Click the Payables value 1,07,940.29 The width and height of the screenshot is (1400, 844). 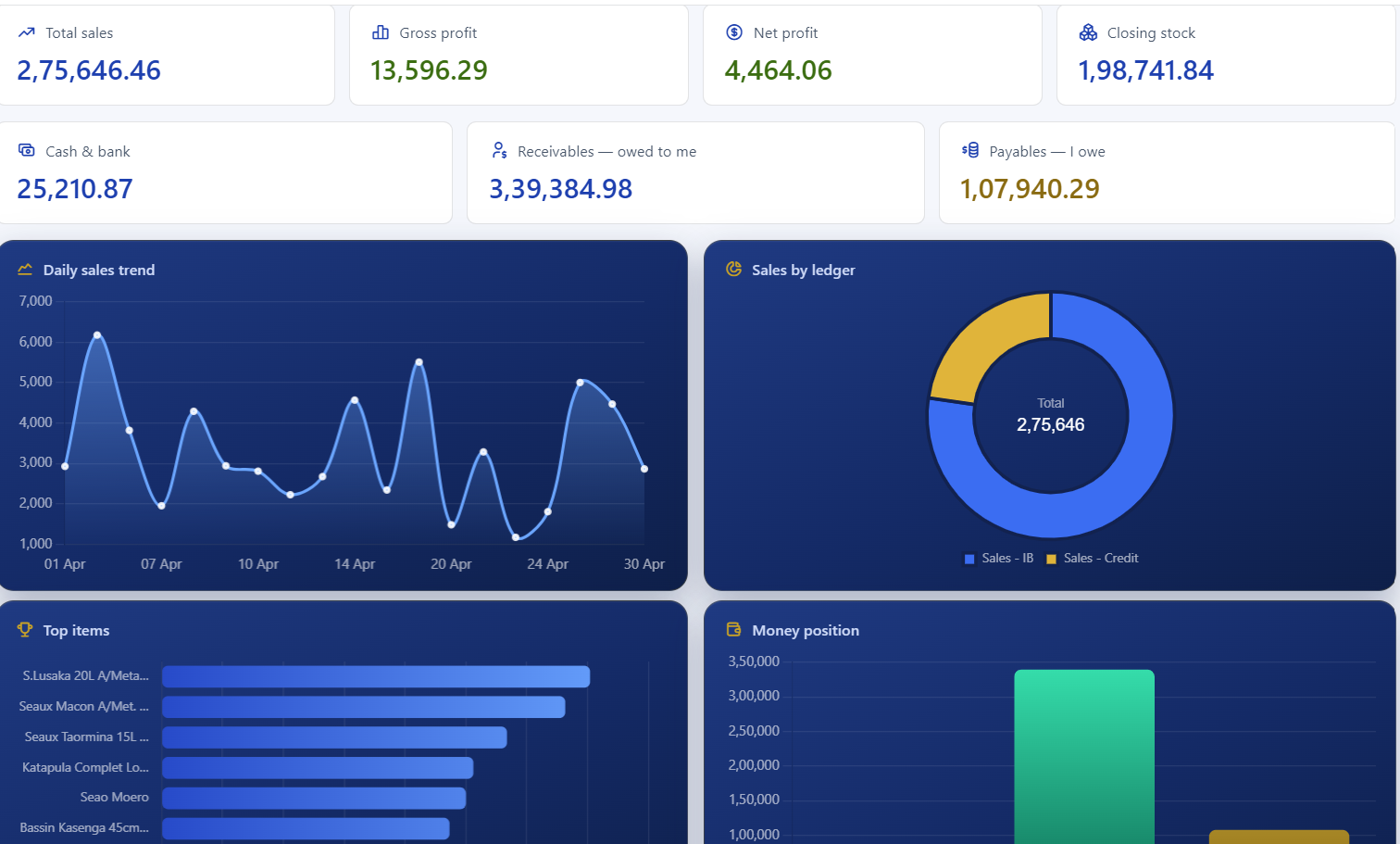[x=1030, y=189]
